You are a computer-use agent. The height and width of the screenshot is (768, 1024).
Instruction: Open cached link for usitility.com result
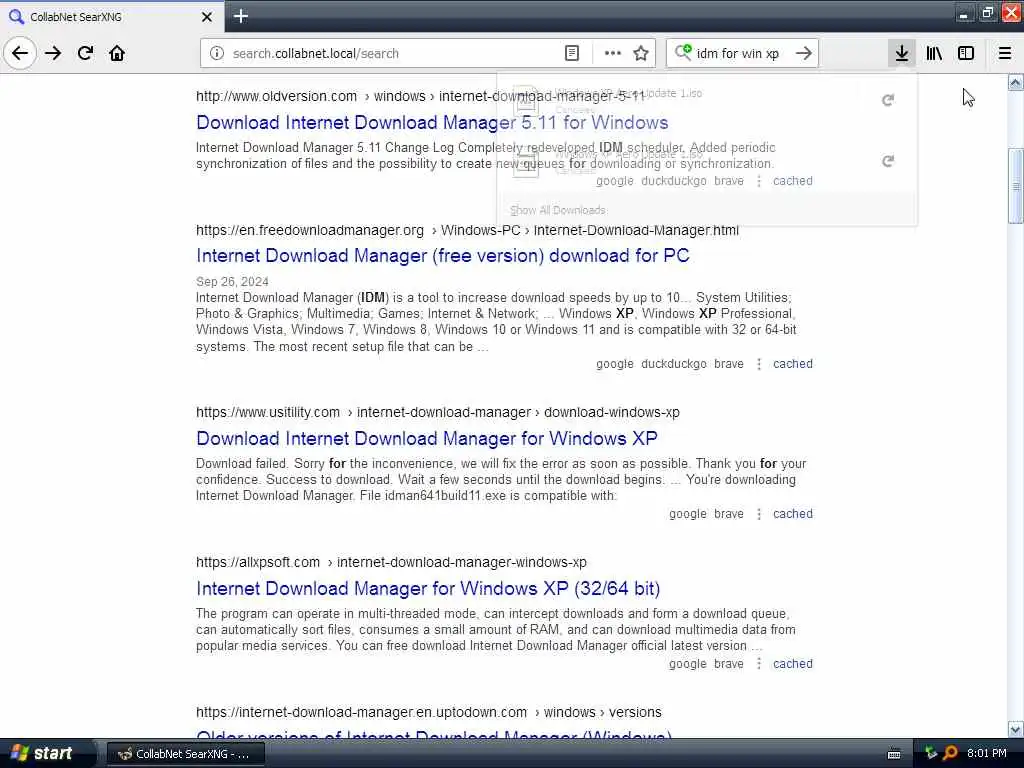point(793,514)
